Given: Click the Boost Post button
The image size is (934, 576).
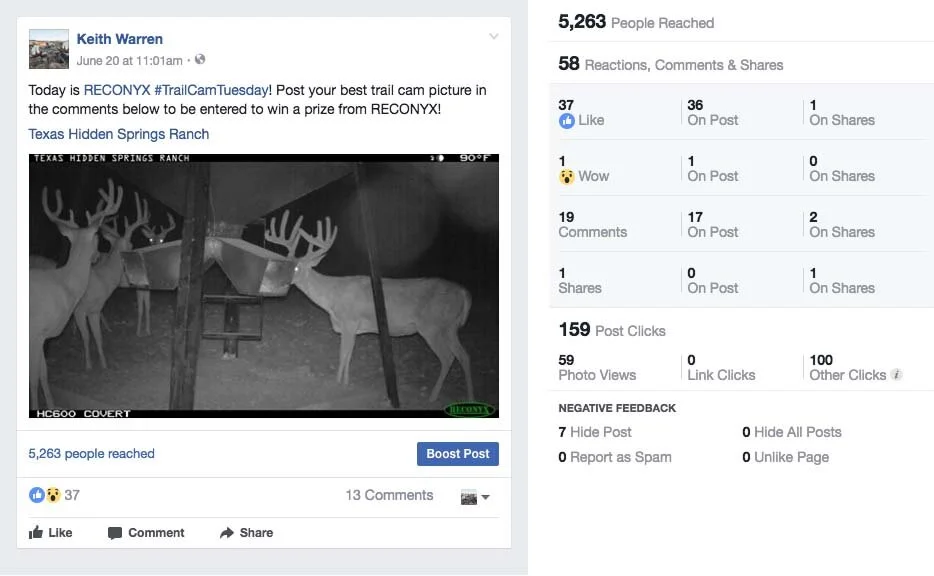Looking at the screenshot, I should [457, 454].
